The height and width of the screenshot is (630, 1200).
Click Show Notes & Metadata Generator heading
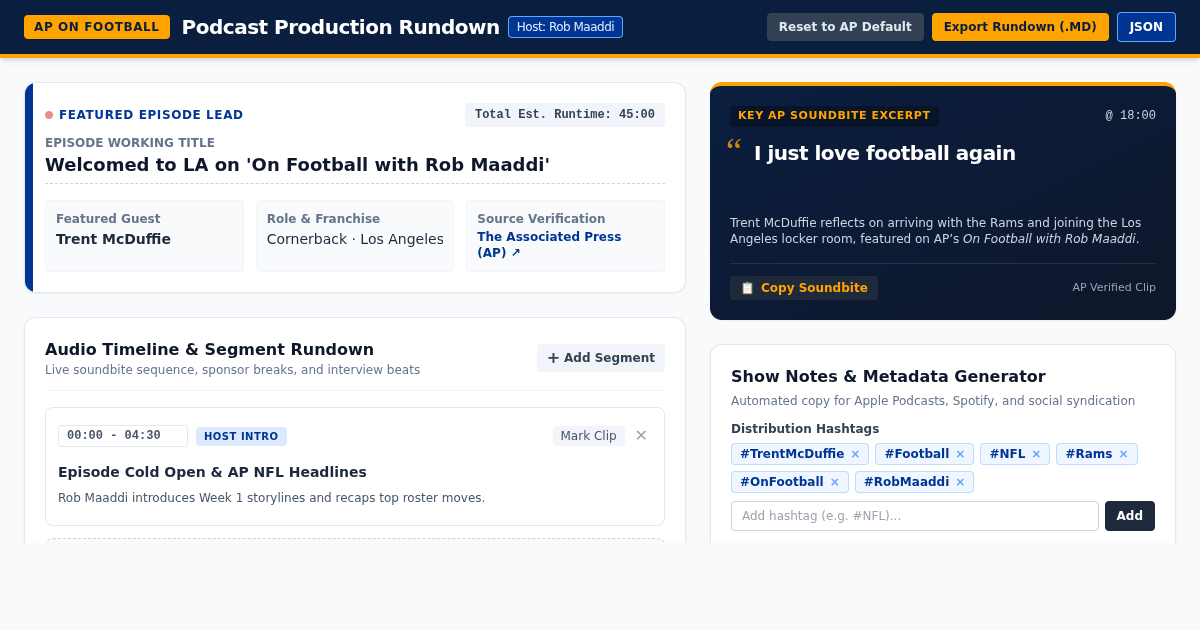(888, 376)
